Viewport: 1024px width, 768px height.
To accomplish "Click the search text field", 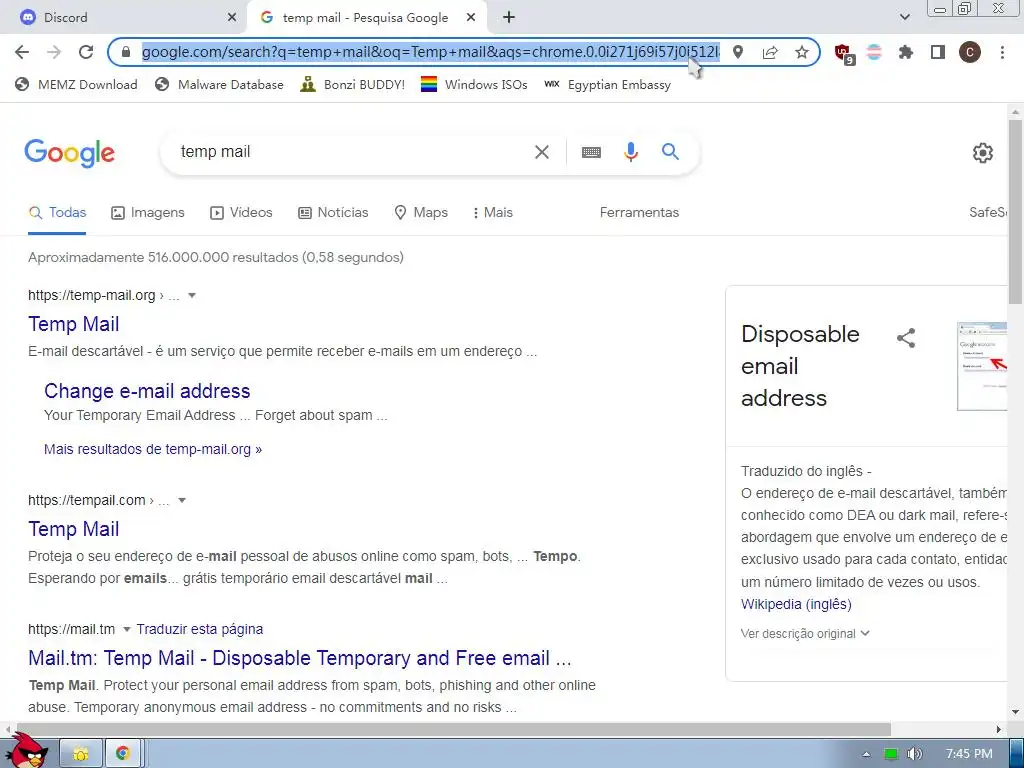I will 353,152.
